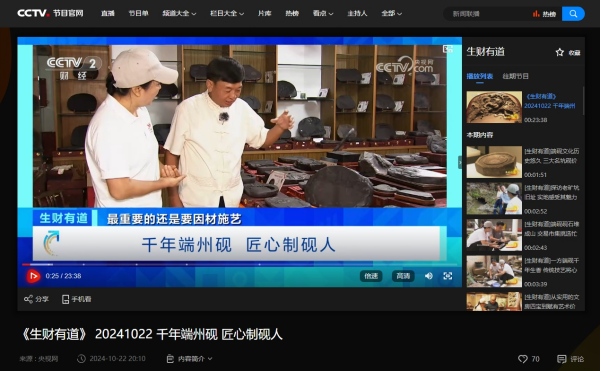Play the video with red play button
Image resolution: width=601 pixels, height=371 pixels.
click(33, 276)
